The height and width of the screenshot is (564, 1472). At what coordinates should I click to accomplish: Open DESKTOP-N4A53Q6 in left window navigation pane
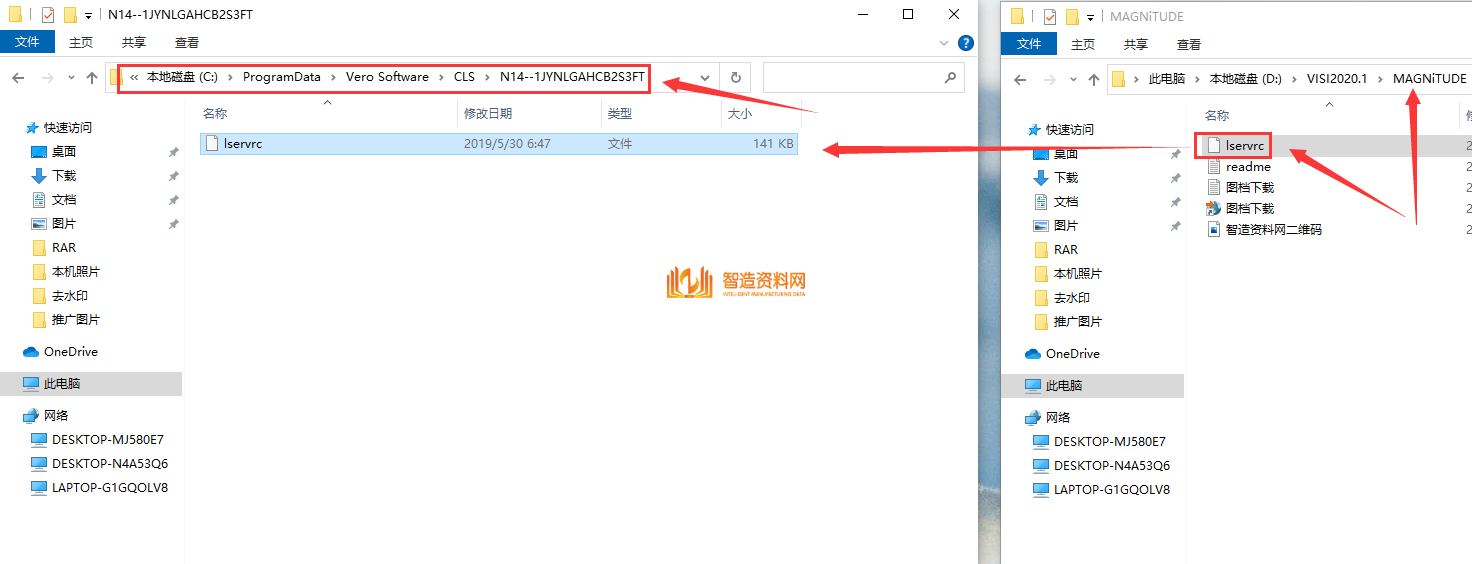coord(108,464)
